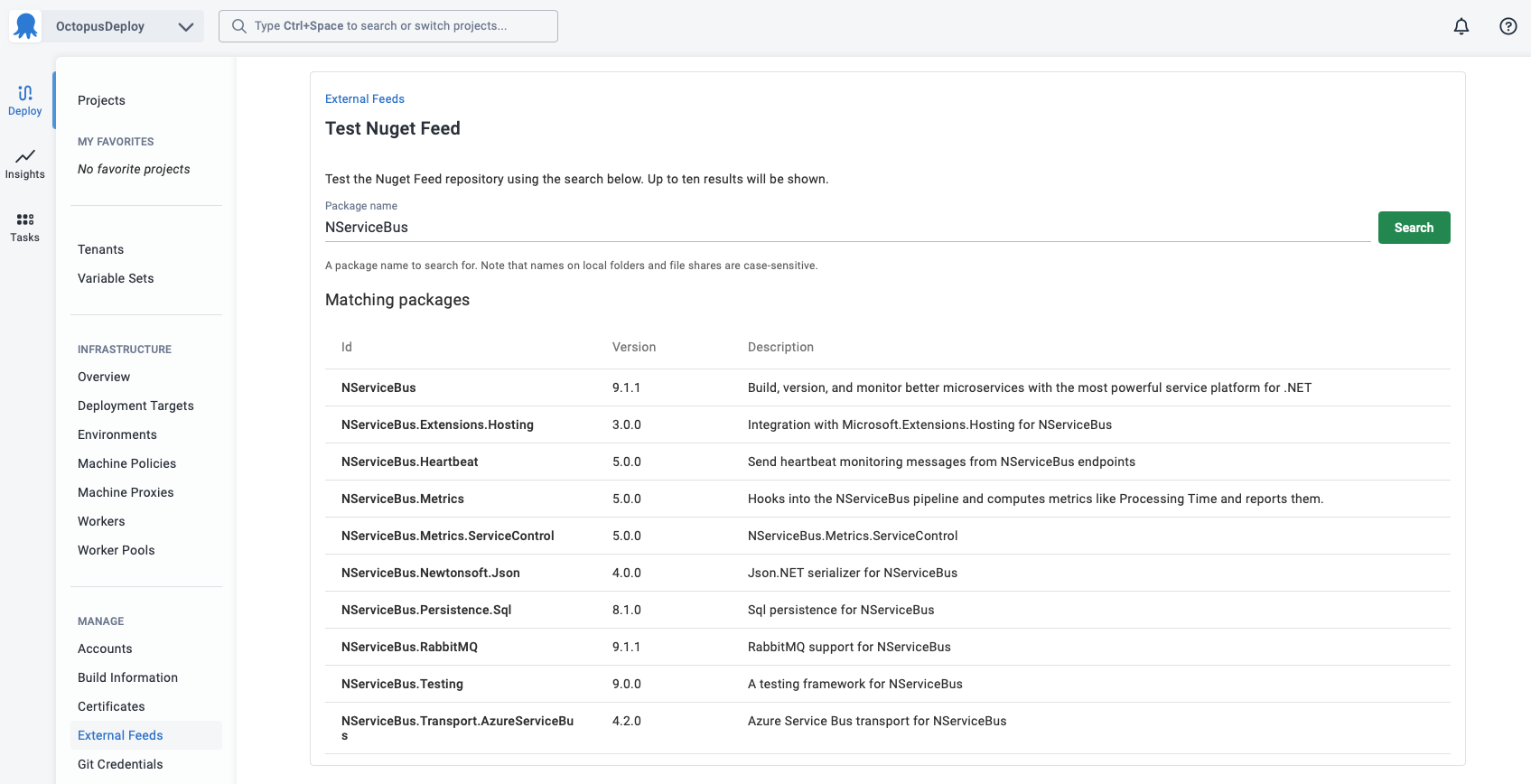This screenshot has height=784, width=1531.
Task: Expand the OctopusDeploy space switcher chevron
Action: (186, 26)
